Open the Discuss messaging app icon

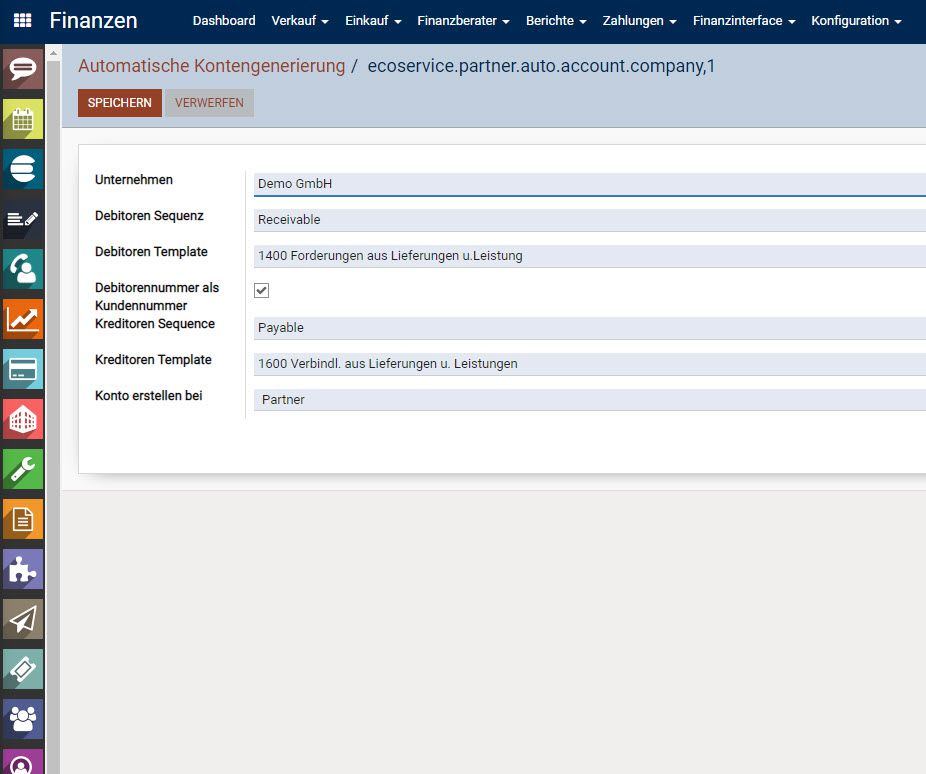(22, 70)
